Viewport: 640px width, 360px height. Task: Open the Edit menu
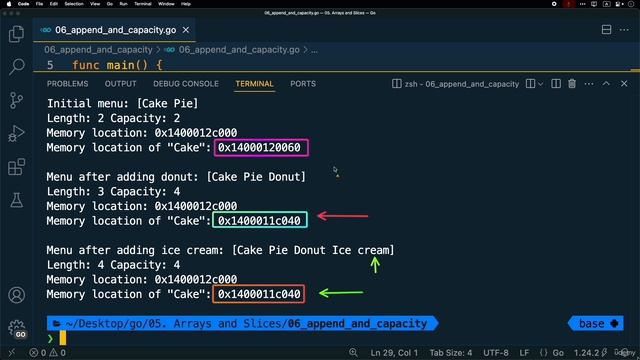coord(53,4)
